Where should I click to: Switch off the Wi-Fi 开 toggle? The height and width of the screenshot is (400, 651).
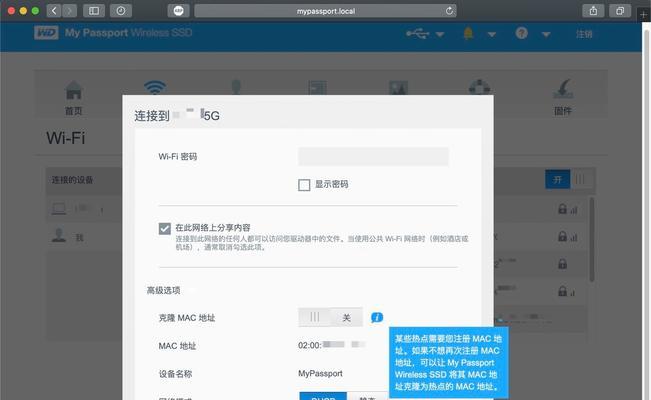569,179
